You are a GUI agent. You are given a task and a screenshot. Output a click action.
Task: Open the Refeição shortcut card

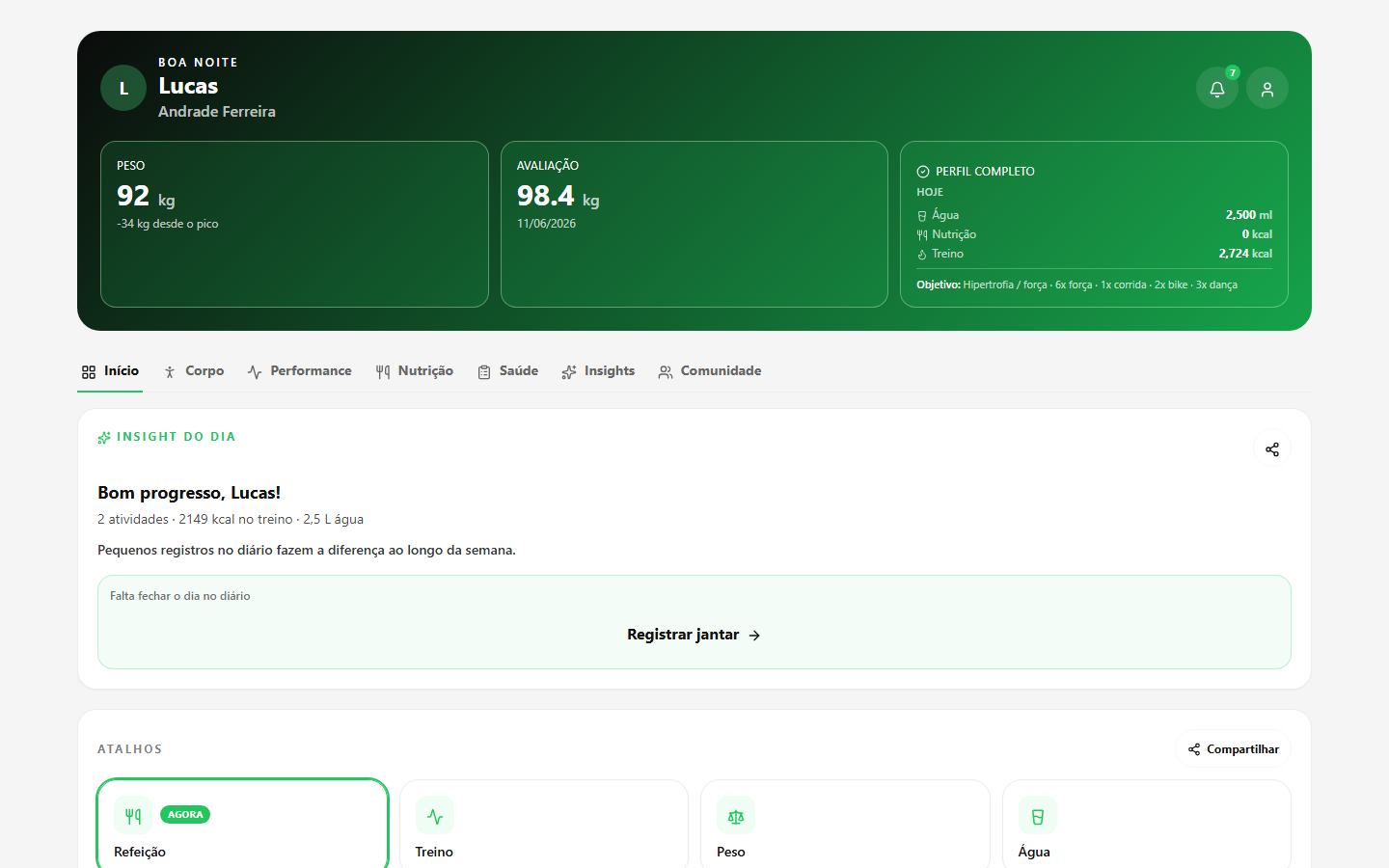[243, 824]
